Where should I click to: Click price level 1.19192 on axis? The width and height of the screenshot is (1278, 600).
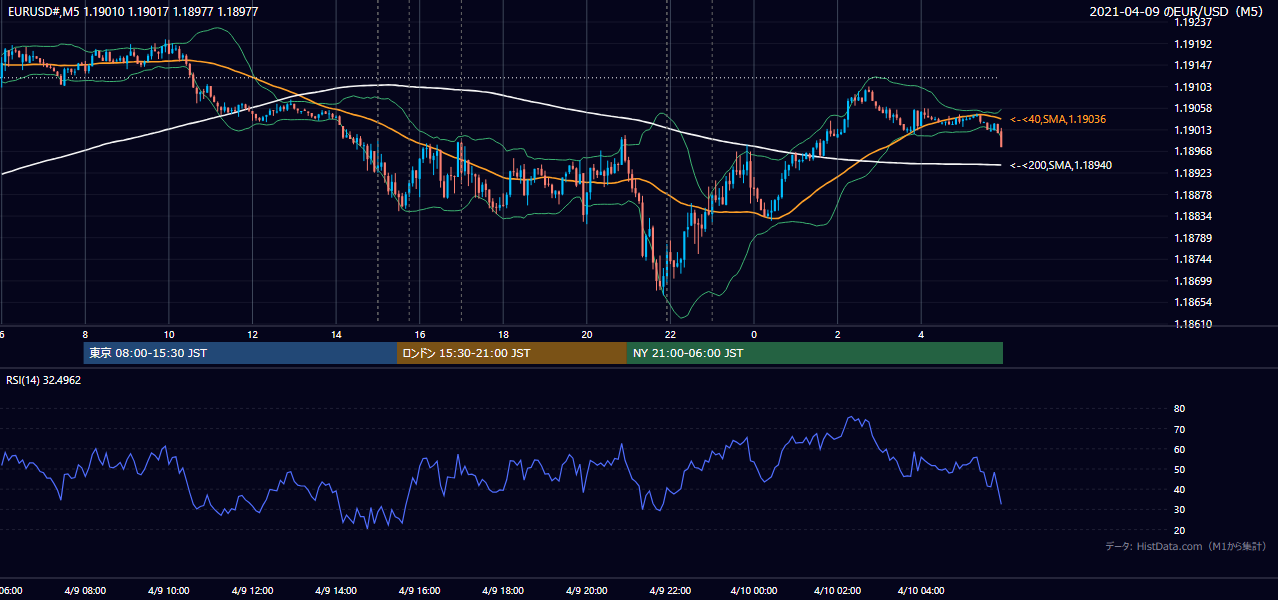pos(1194,44)
